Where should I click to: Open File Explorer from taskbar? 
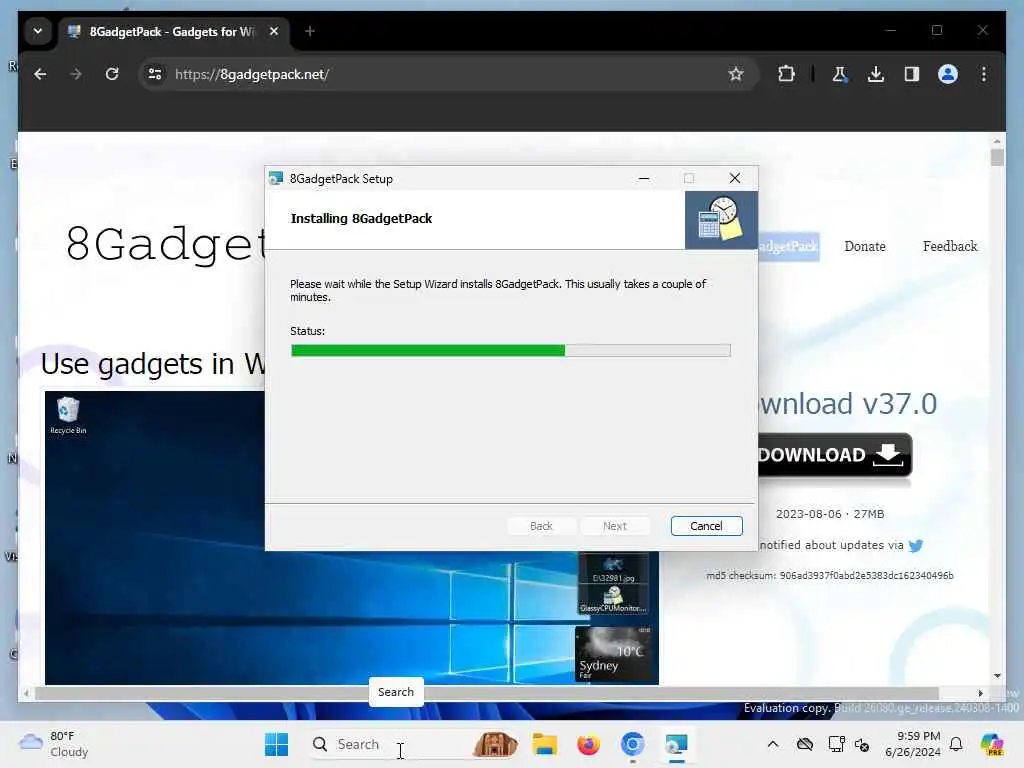pos(545,744)
